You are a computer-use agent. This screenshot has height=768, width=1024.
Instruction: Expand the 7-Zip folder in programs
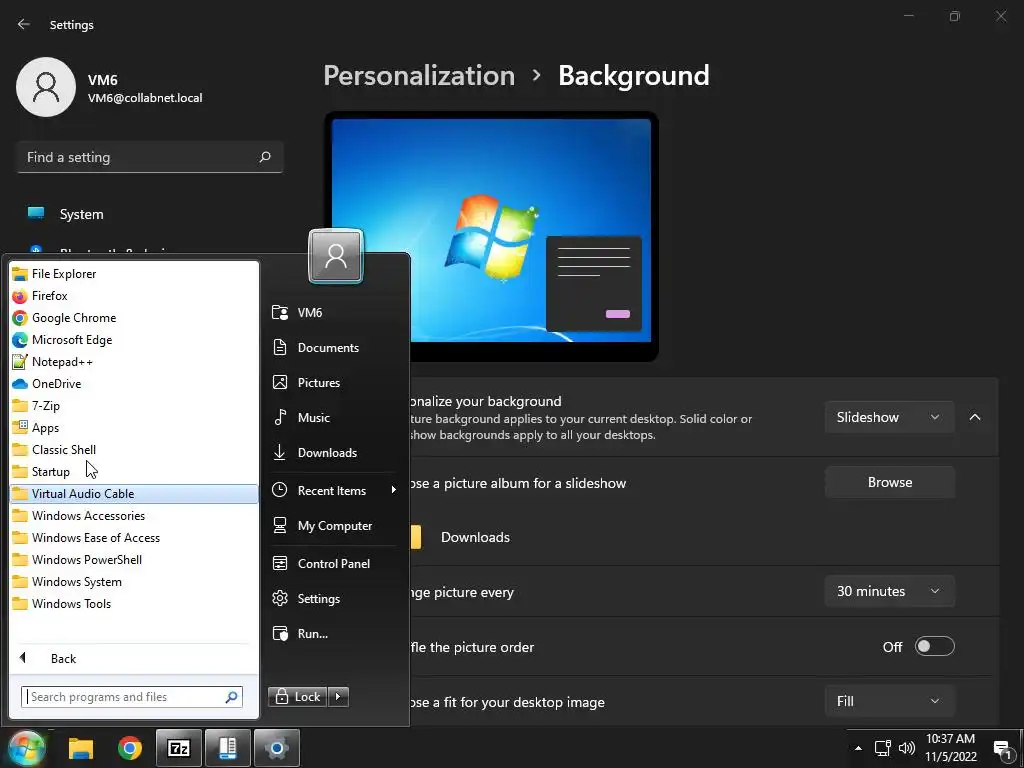(134, 406)
